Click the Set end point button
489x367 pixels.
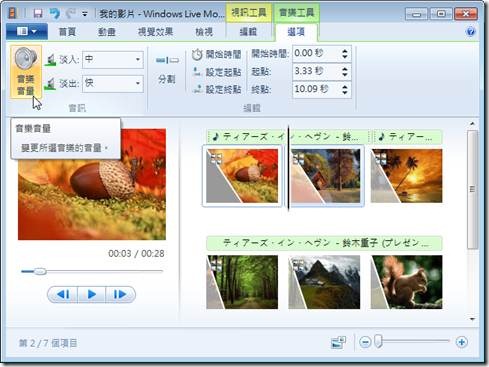217,89
